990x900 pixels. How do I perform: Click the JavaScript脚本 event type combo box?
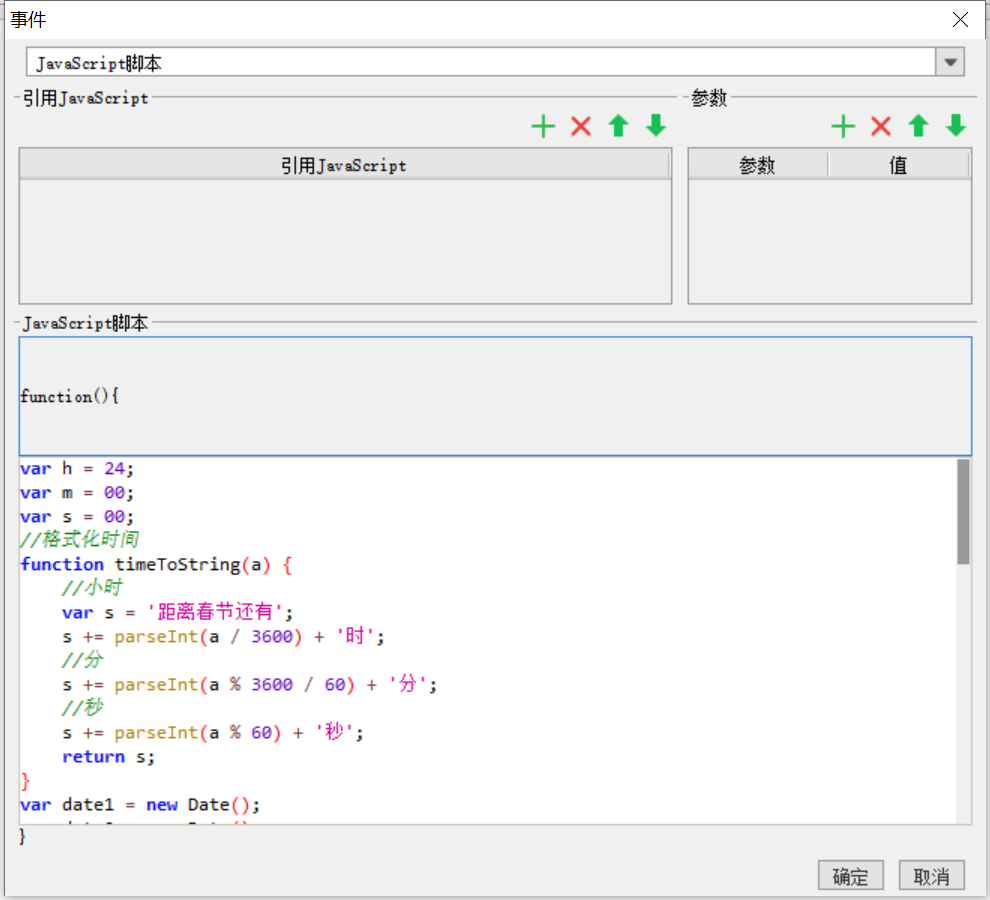pos(495,63)
